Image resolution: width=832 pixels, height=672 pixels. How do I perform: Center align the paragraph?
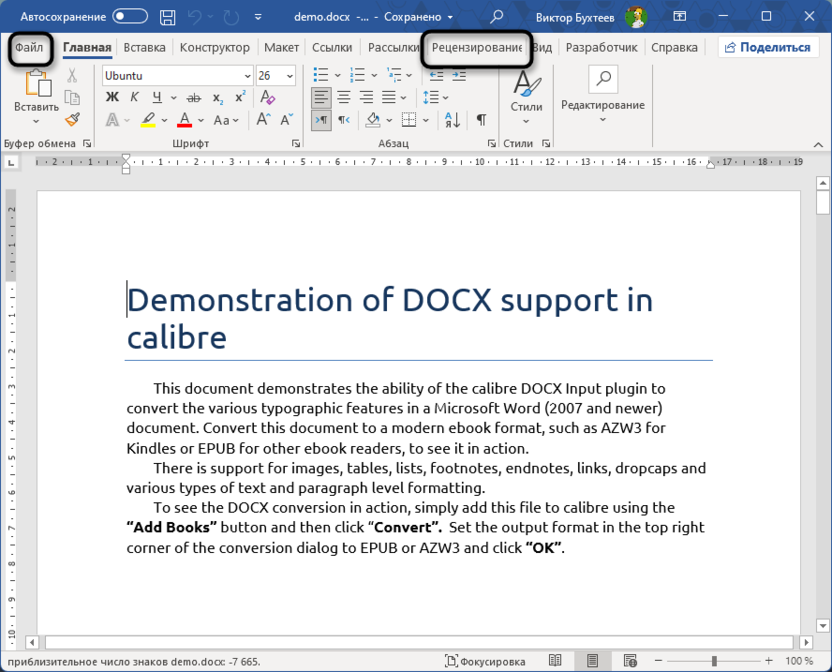click(x=344, y=98)
